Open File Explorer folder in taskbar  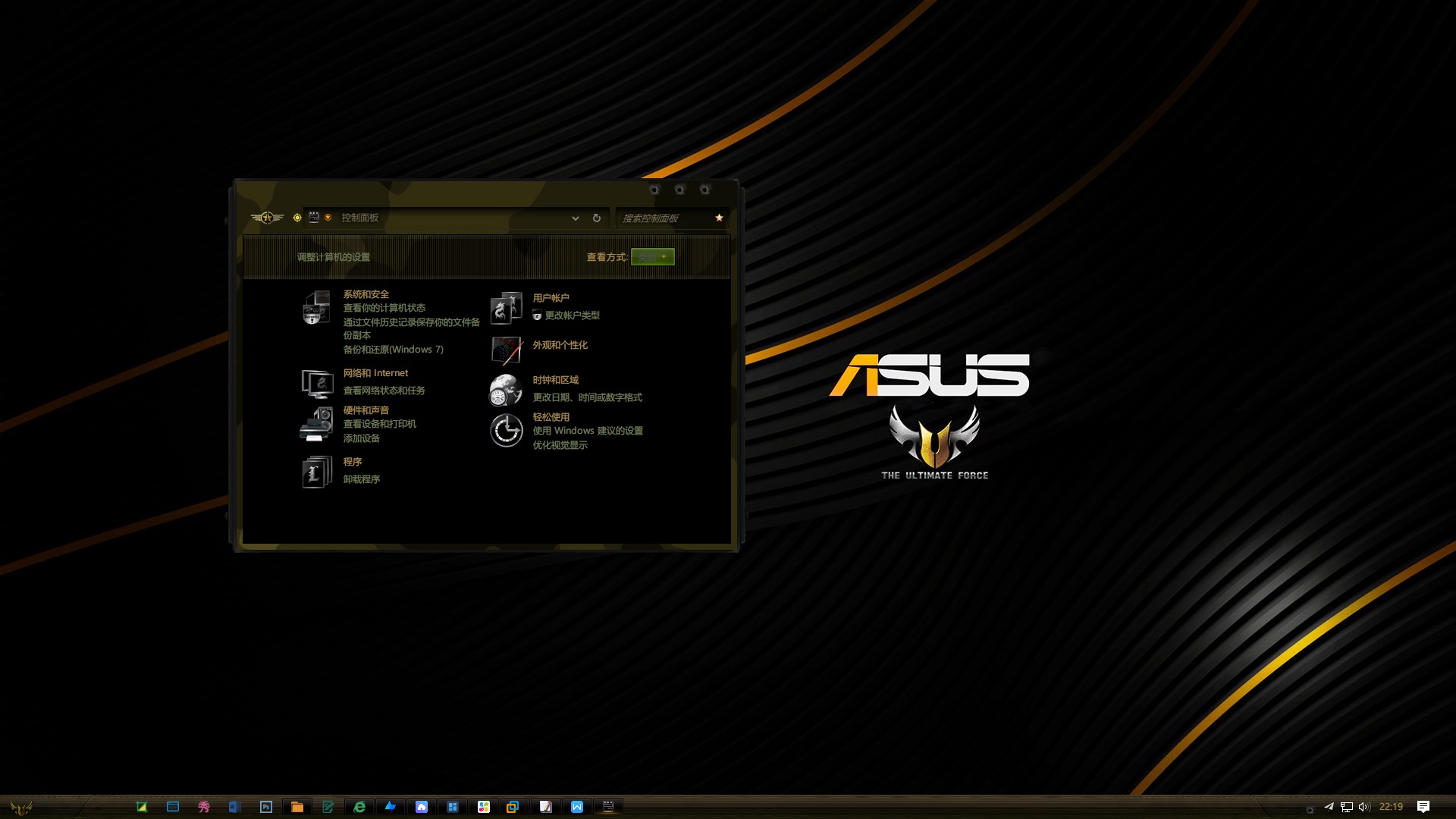[x=297, y=807]
